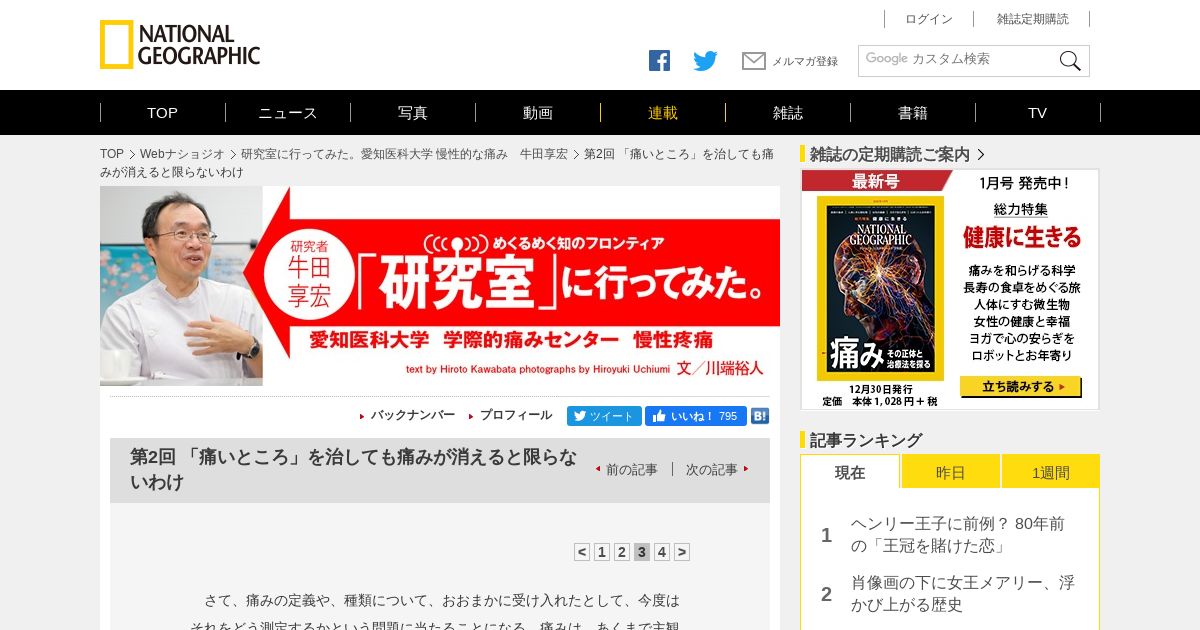Click the mail envelope newsletter icon
This screenshot has height=630, width=1200.
coord(754,61)
